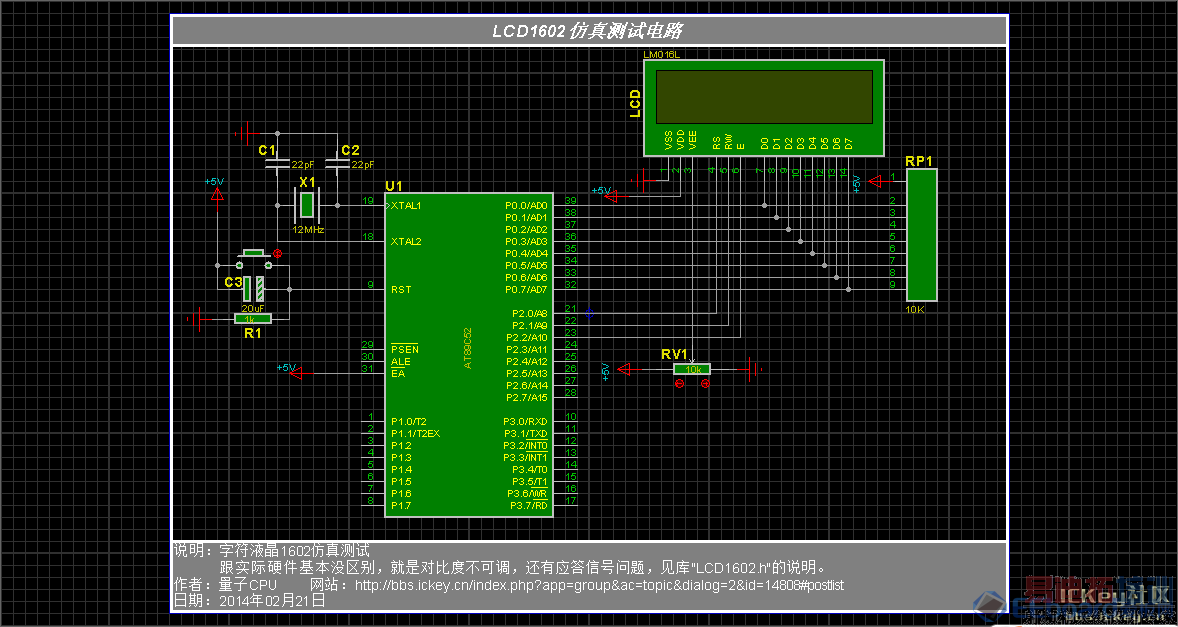Click the P1.0/T2 pin label
The width and height of the screenshot is (1178, 627).
pyautogui.click(x=409, y=421)
